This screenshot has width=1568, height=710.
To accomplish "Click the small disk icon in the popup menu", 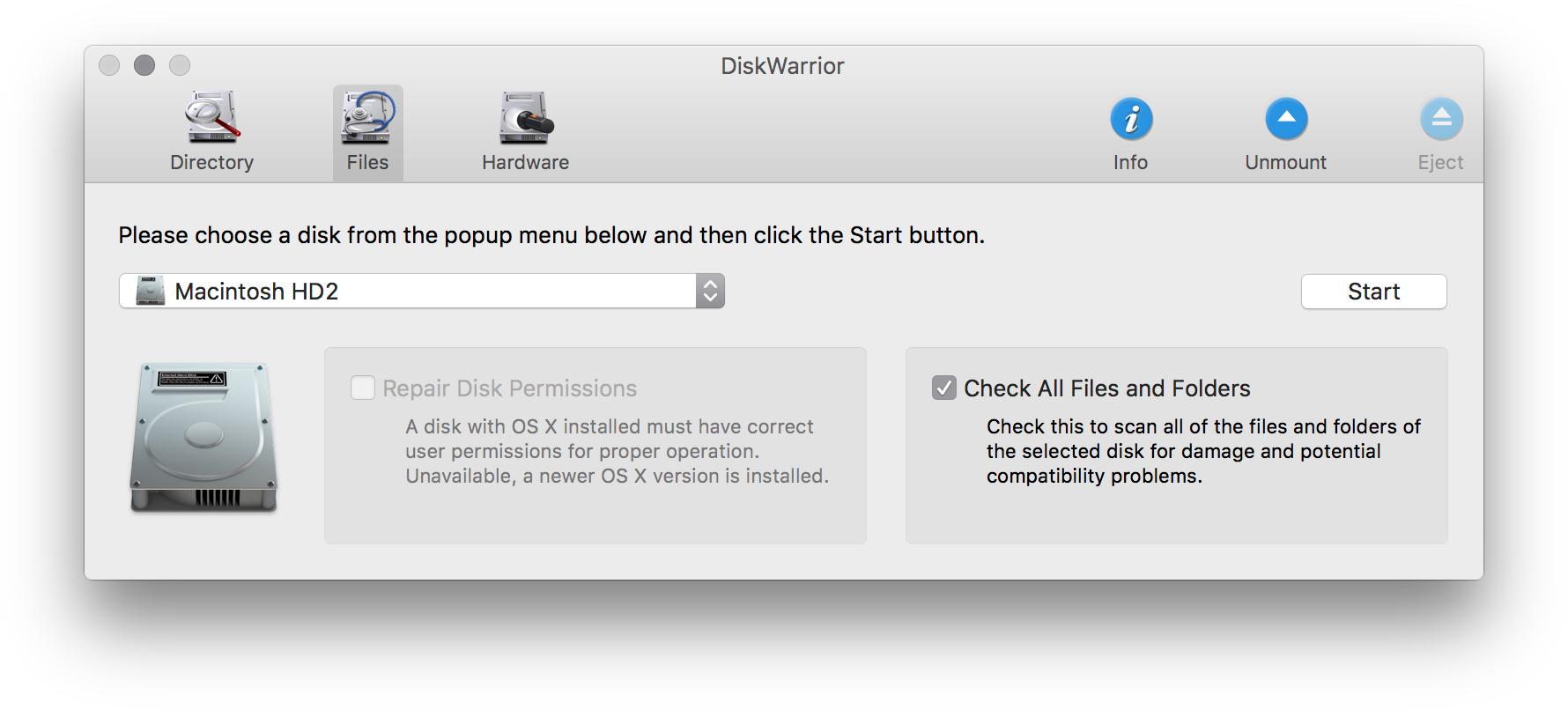I will click(151, 291).
